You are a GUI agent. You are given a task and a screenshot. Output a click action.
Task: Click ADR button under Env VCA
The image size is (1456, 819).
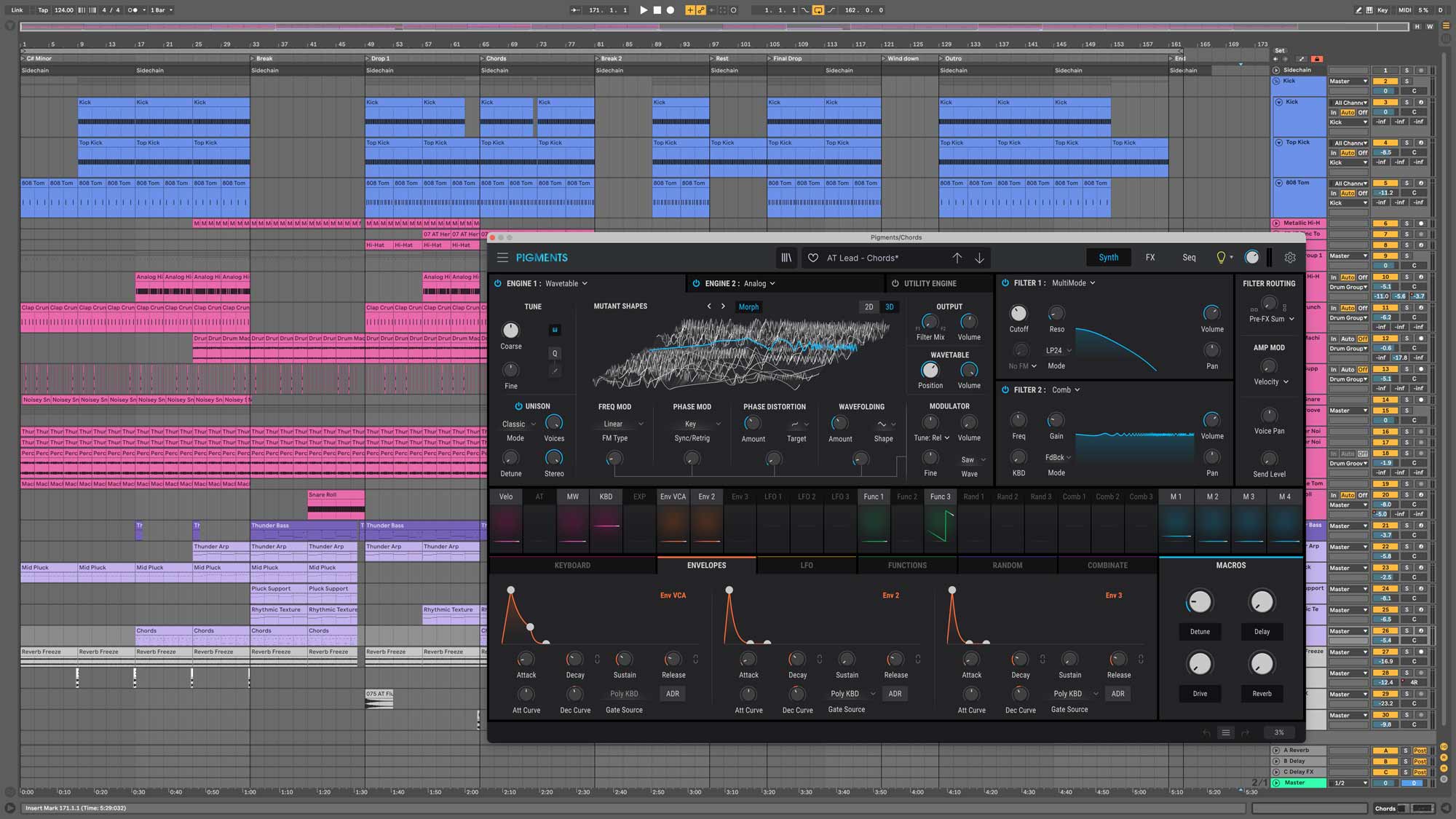pos(673,694)
